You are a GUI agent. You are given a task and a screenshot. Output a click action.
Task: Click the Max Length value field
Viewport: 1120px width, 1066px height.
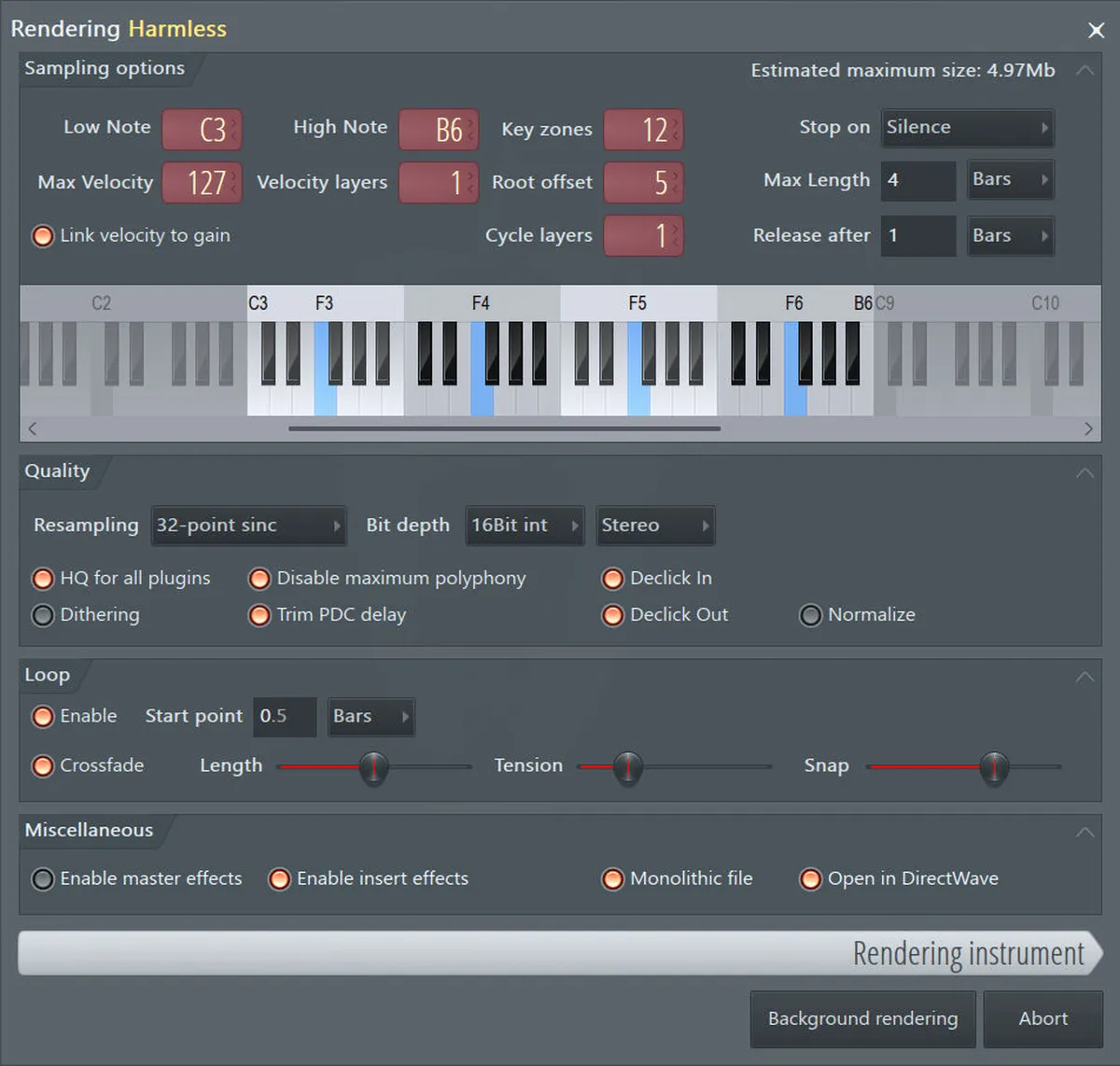point(917,180)
